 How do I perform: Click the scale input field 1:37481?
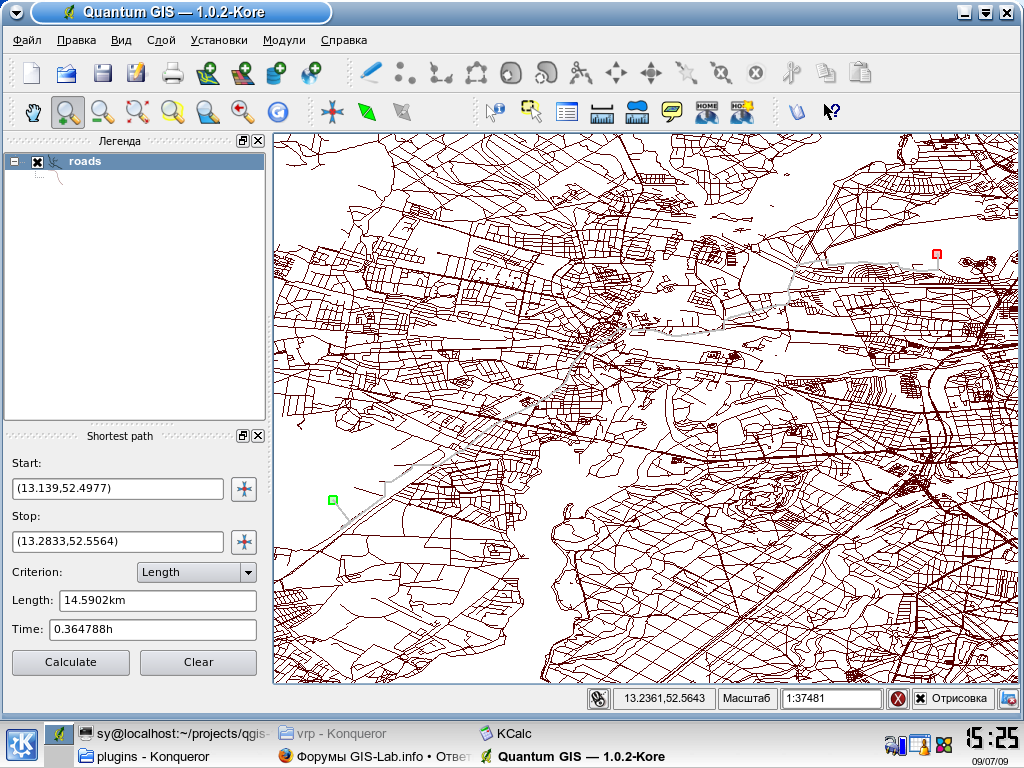[831, 699]
